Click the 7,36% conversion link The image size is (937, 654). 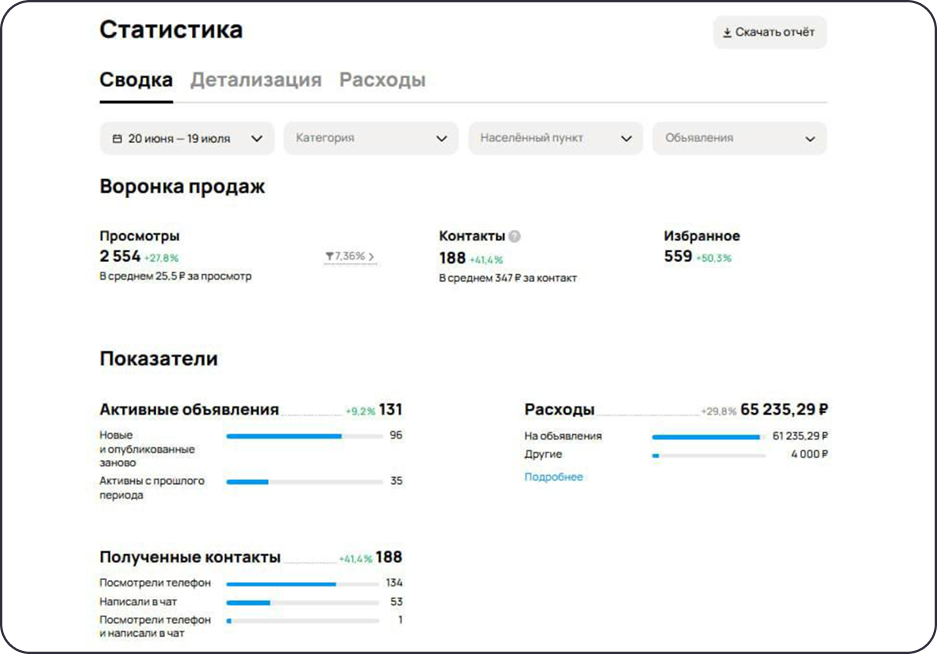(x=350, y=257)
